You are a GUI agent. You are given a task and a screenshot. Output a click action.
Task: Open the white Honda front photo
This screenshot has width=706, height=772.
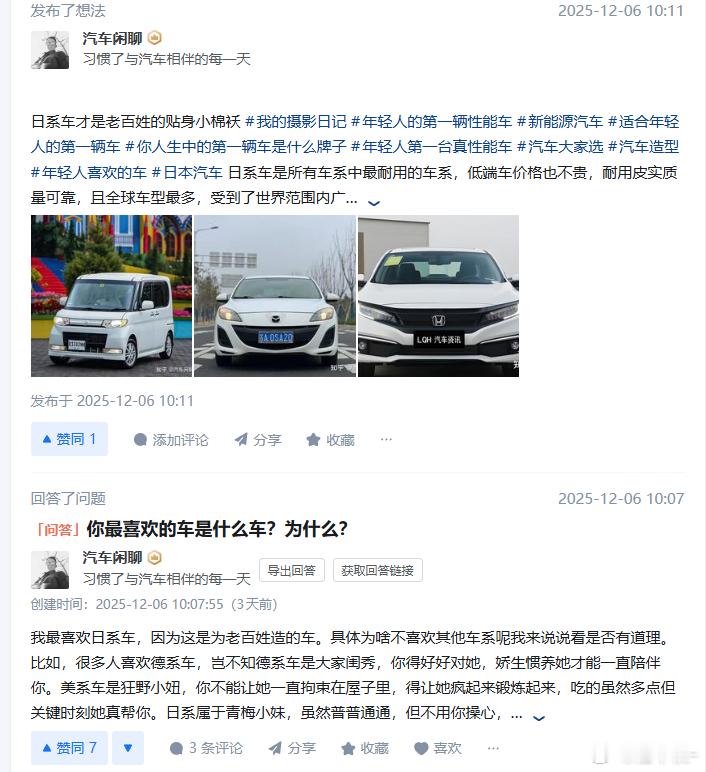tap(438, 296)
